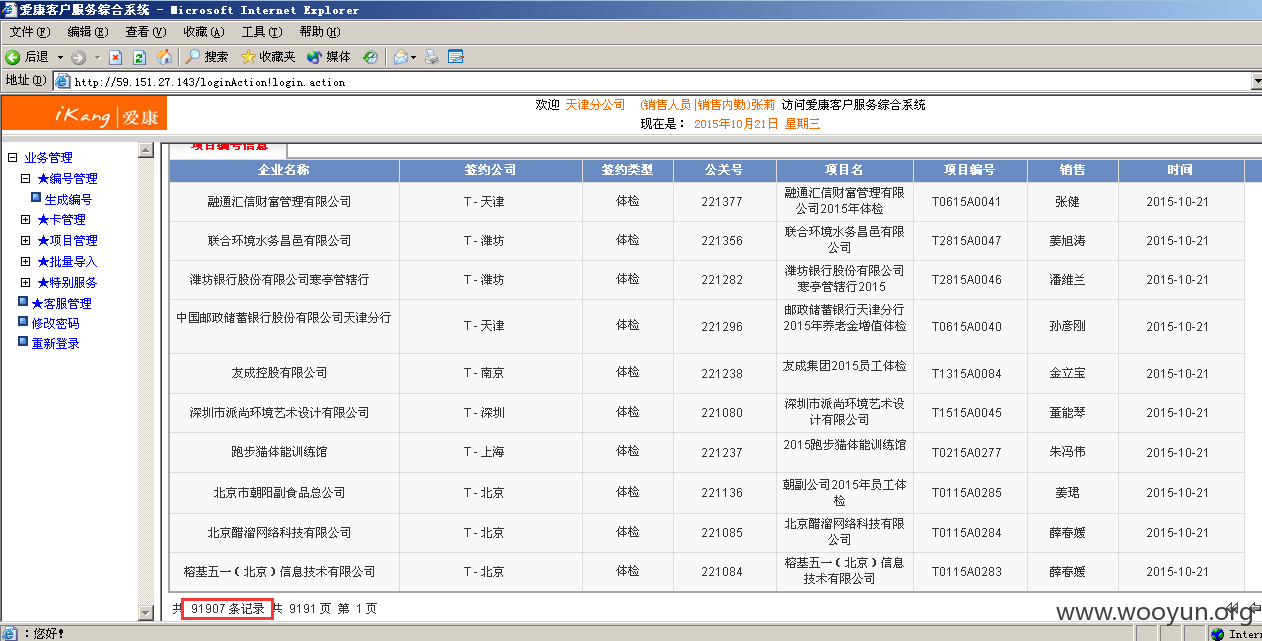This screenshot has width=1262, height=641.
Task: Click the 企业名称 column header
Action: (x=284, y=170)
